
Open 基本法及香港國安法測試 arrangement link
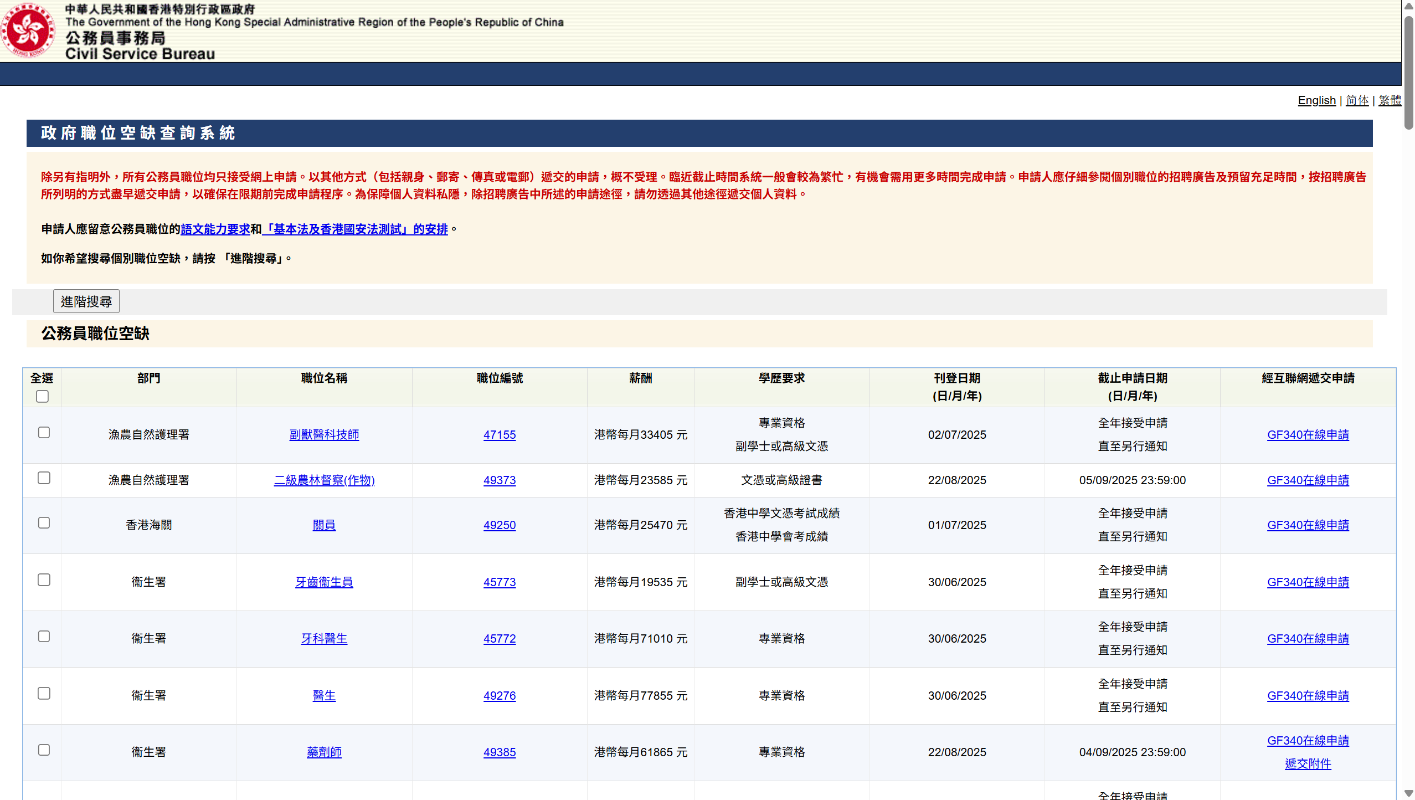pos(355,229)
